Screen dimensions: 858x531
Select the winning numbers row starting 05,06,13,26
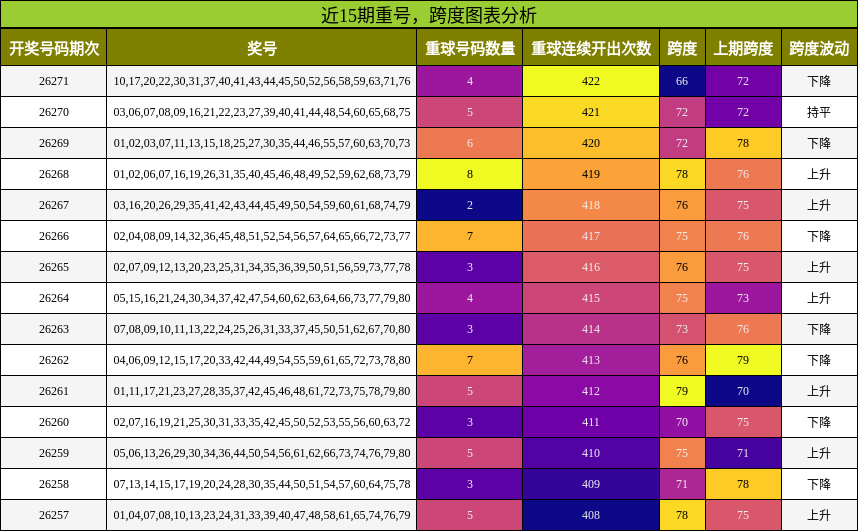[262, 453]
